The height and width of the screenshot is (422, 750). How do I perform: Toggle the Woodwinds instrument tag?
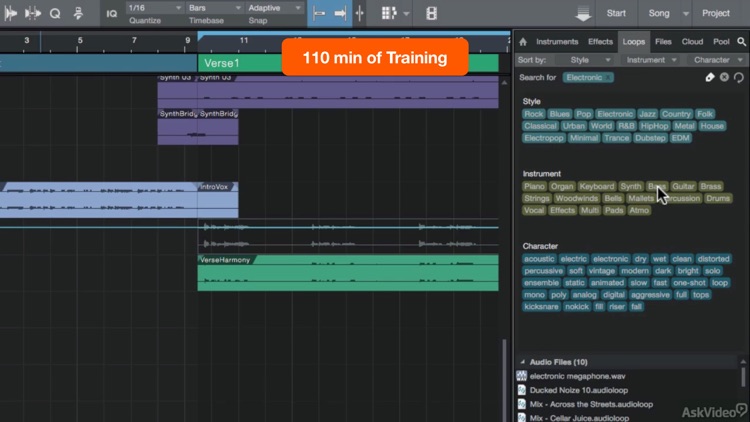[x=577, y=198]
